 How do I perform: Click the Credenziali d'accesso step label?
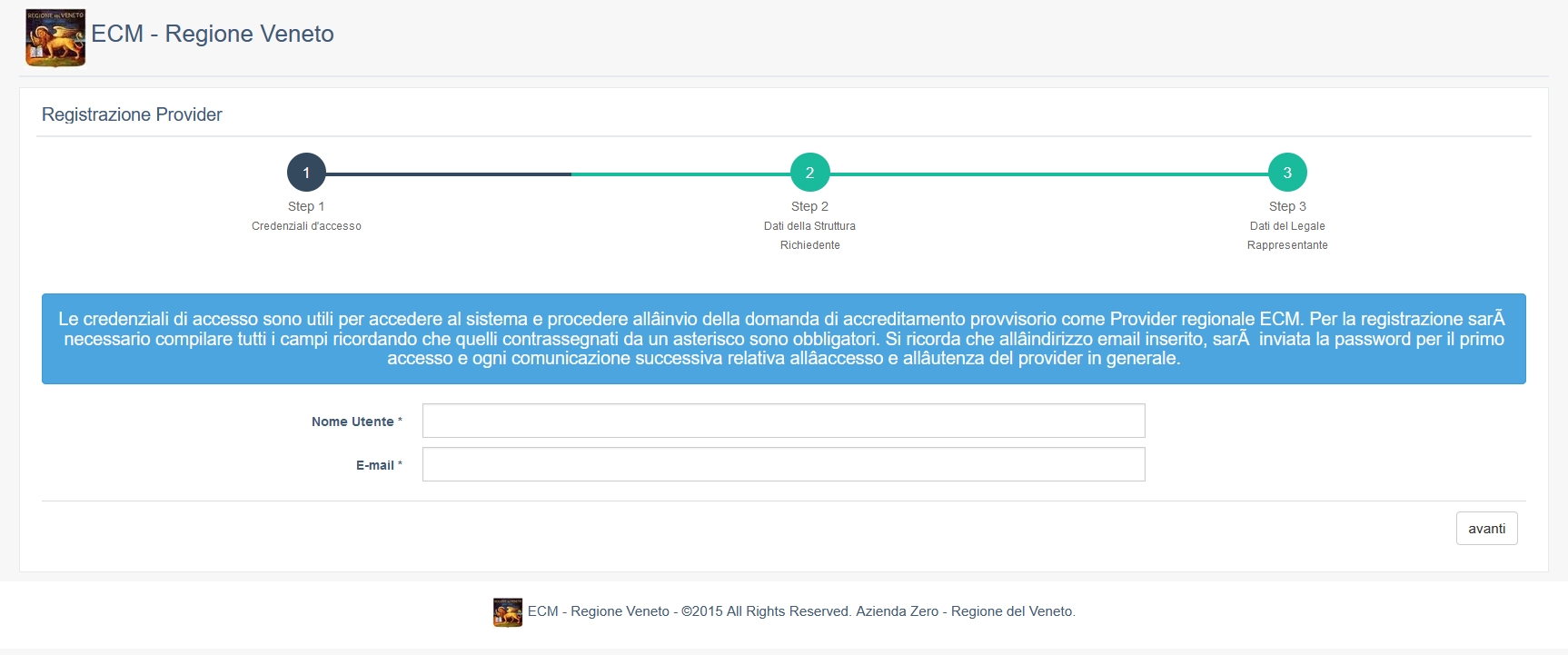pyautogui.click(x=306, y=226)
